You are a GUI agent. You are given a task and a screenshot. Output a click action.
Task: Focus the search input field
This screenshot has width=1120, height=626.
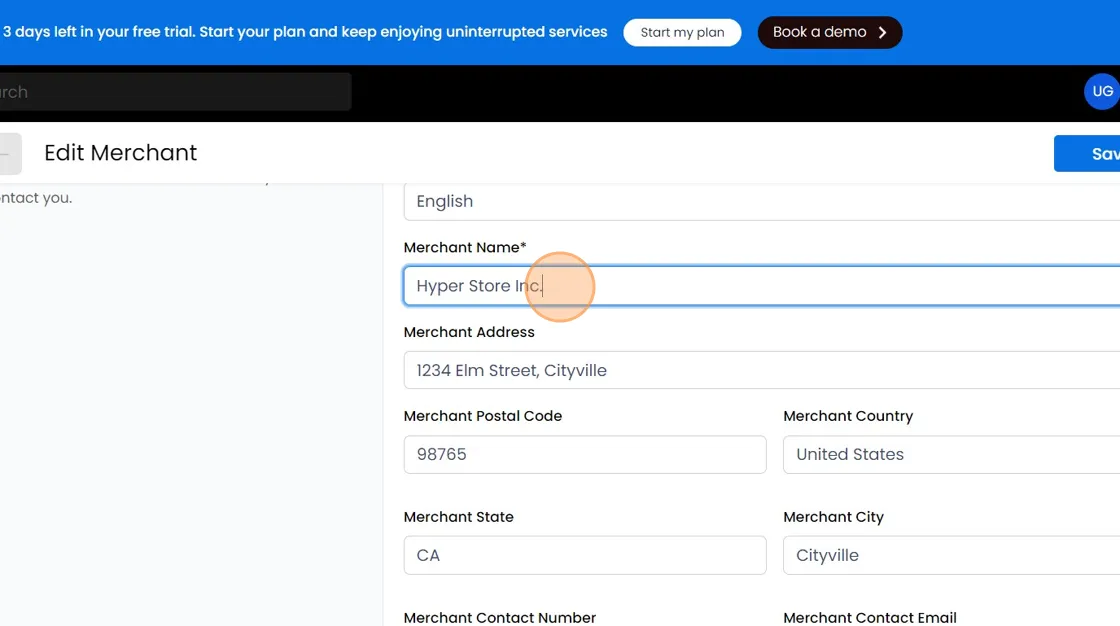[175, 91]
